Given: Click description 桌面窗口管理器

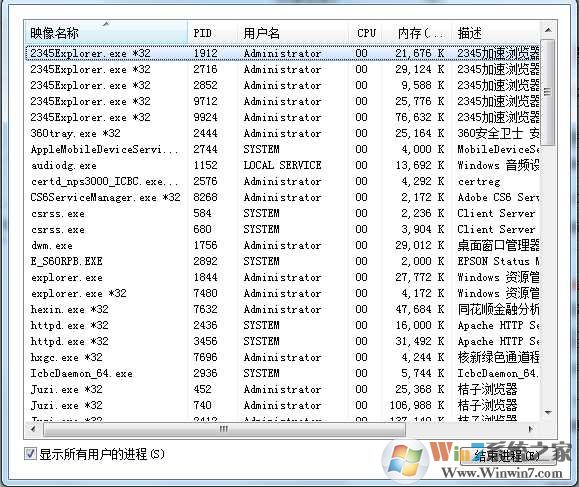Looking at the screenshot, I should (498, 245).
